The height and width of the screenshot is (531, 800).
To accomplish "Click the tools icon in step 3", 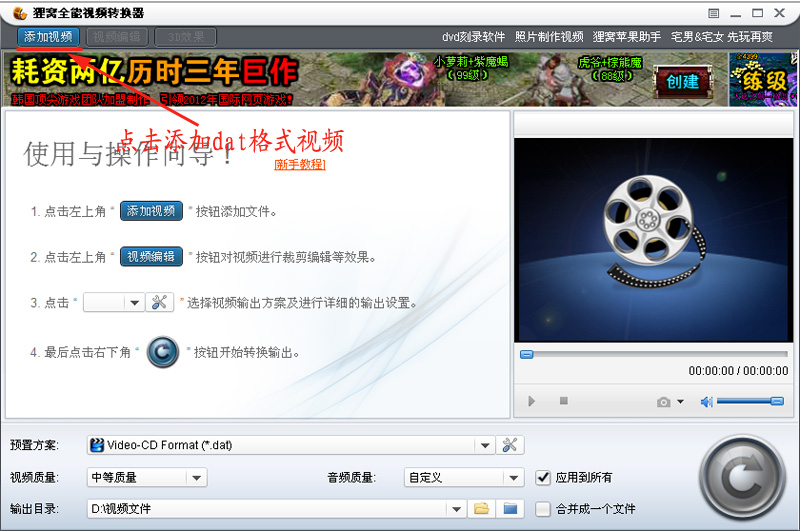I will [x=159, y=302].
